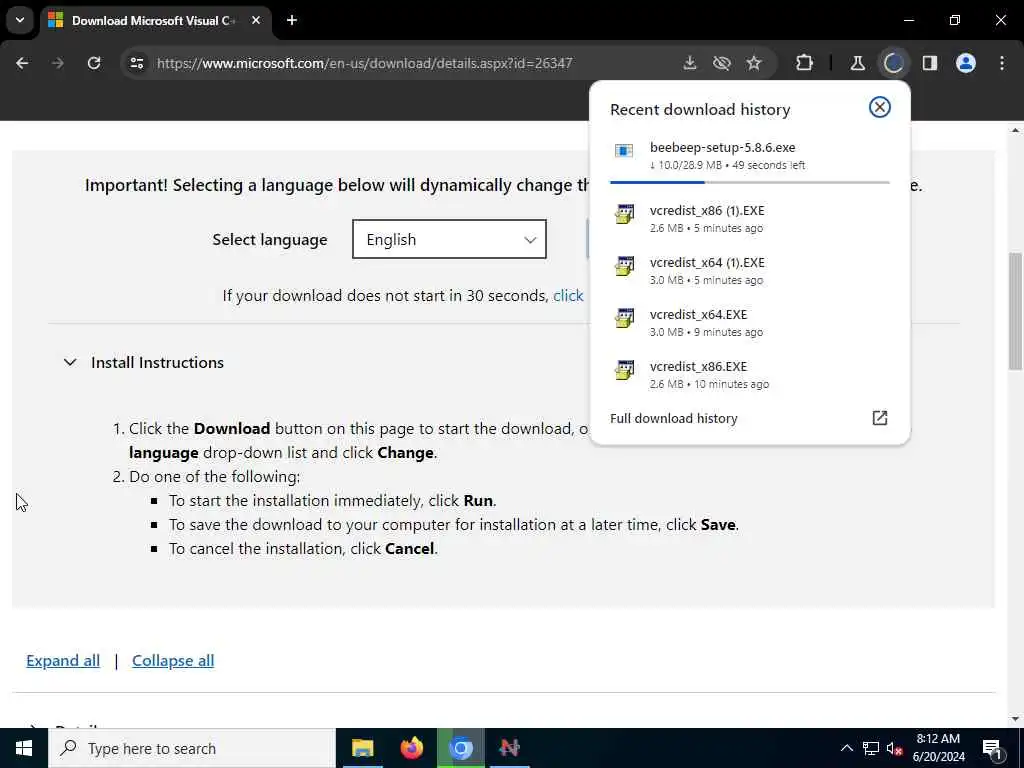Image resolution: width=1024 pixels, height=768 pixels.
Task: Open Chrome's three-dot menu
Action: 1002,63
